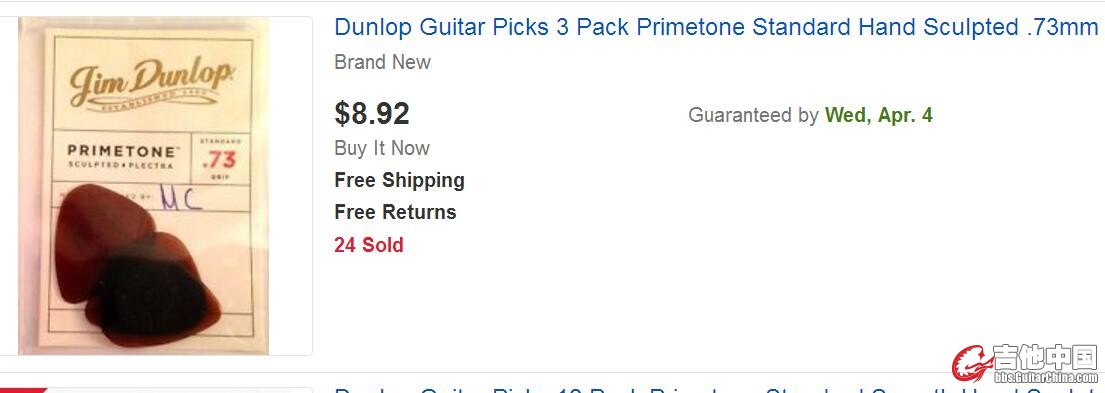Click the red .73 gauge label on the package
Screen dimensions: 1105x393
(x=219, y=160)
